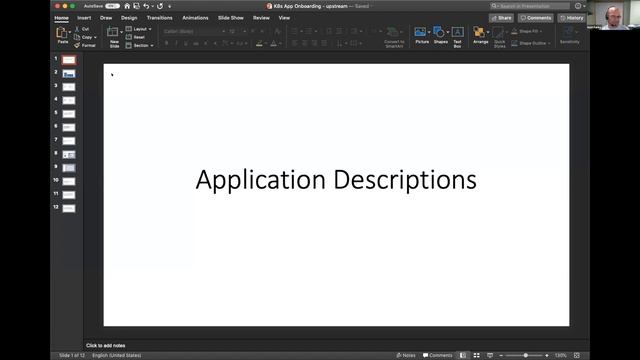The image size is (640, 360).
Task: Click the Copy icon in ribbon
Action: pos(77,37)
